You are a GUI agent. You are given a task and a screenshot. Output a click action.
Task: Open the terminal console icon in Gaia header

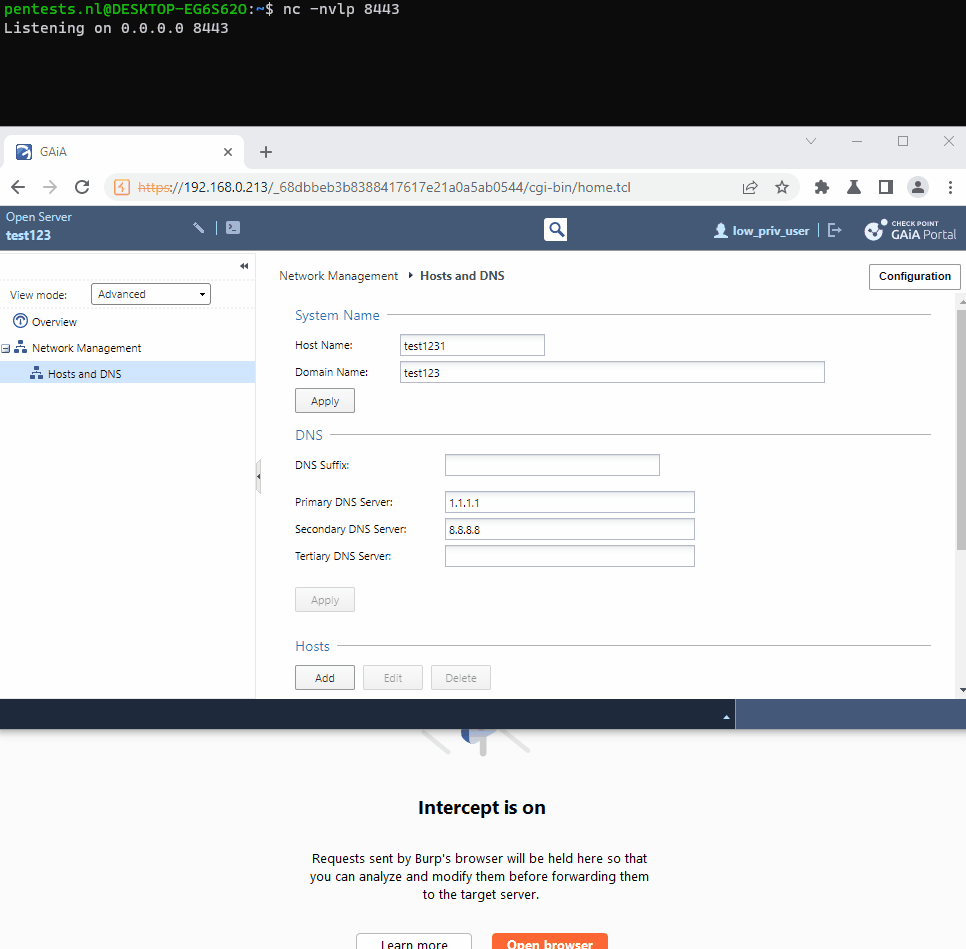tap(232, 228)
